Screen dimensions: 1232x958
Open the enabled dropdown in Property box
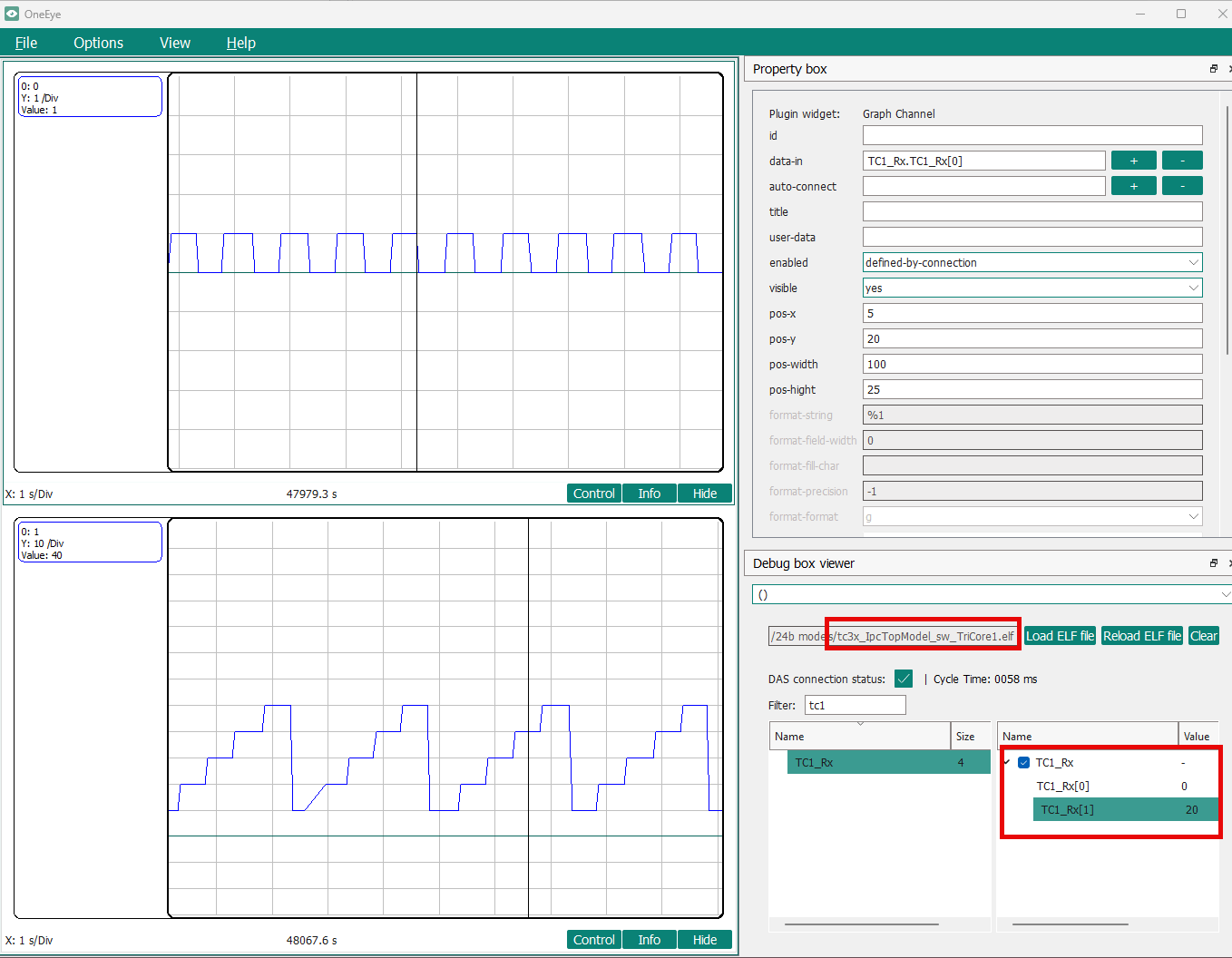[x=1032, y=262]
